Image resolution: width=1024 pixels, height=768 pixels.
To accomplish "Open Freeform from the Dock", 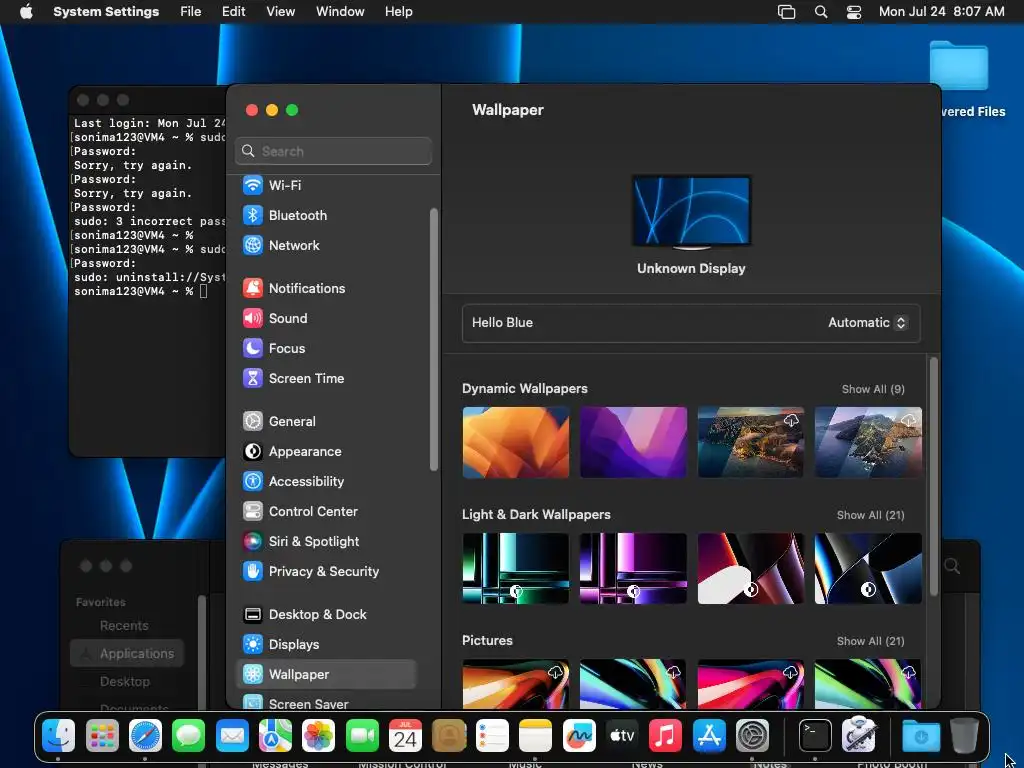I will coord(579,736).
